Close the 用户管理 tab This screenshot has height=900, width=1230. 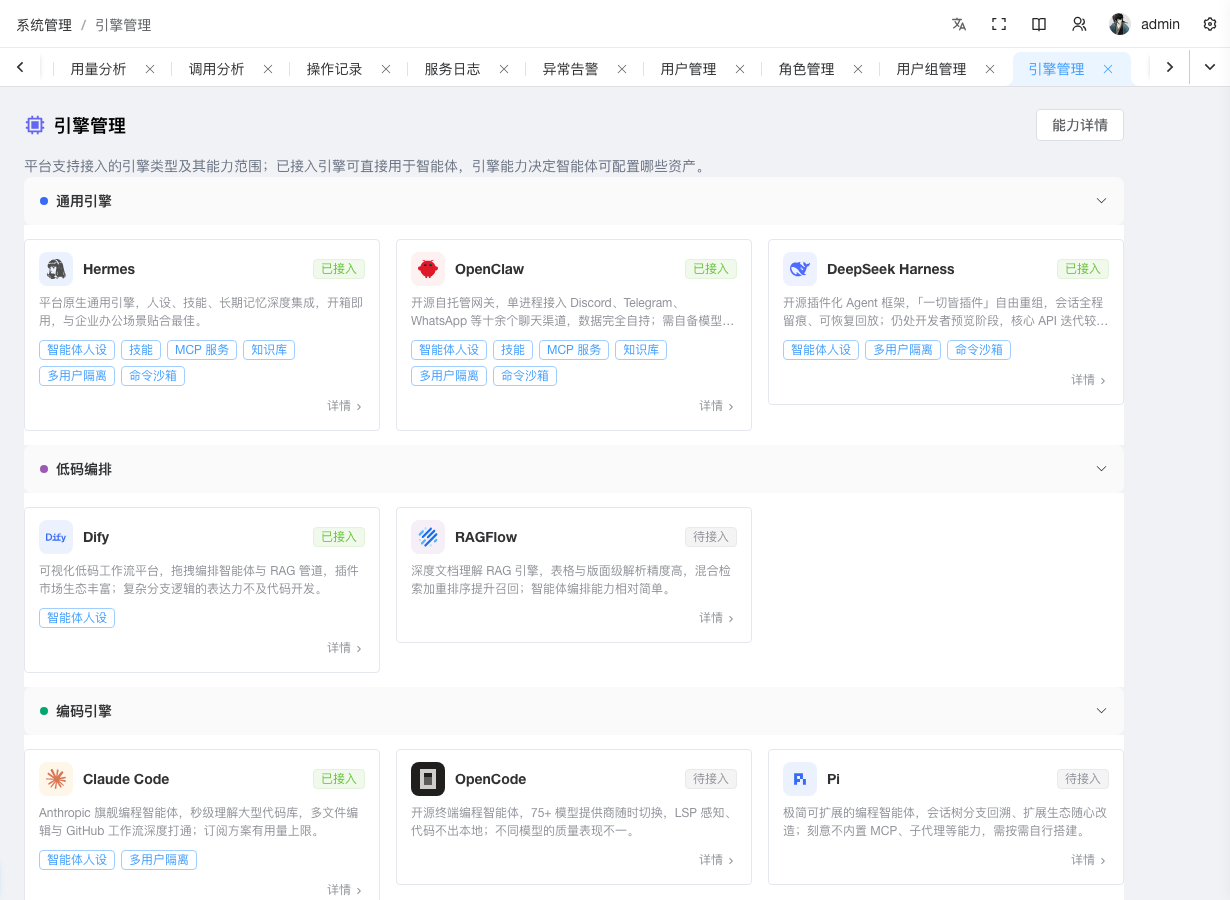point(740,69)
